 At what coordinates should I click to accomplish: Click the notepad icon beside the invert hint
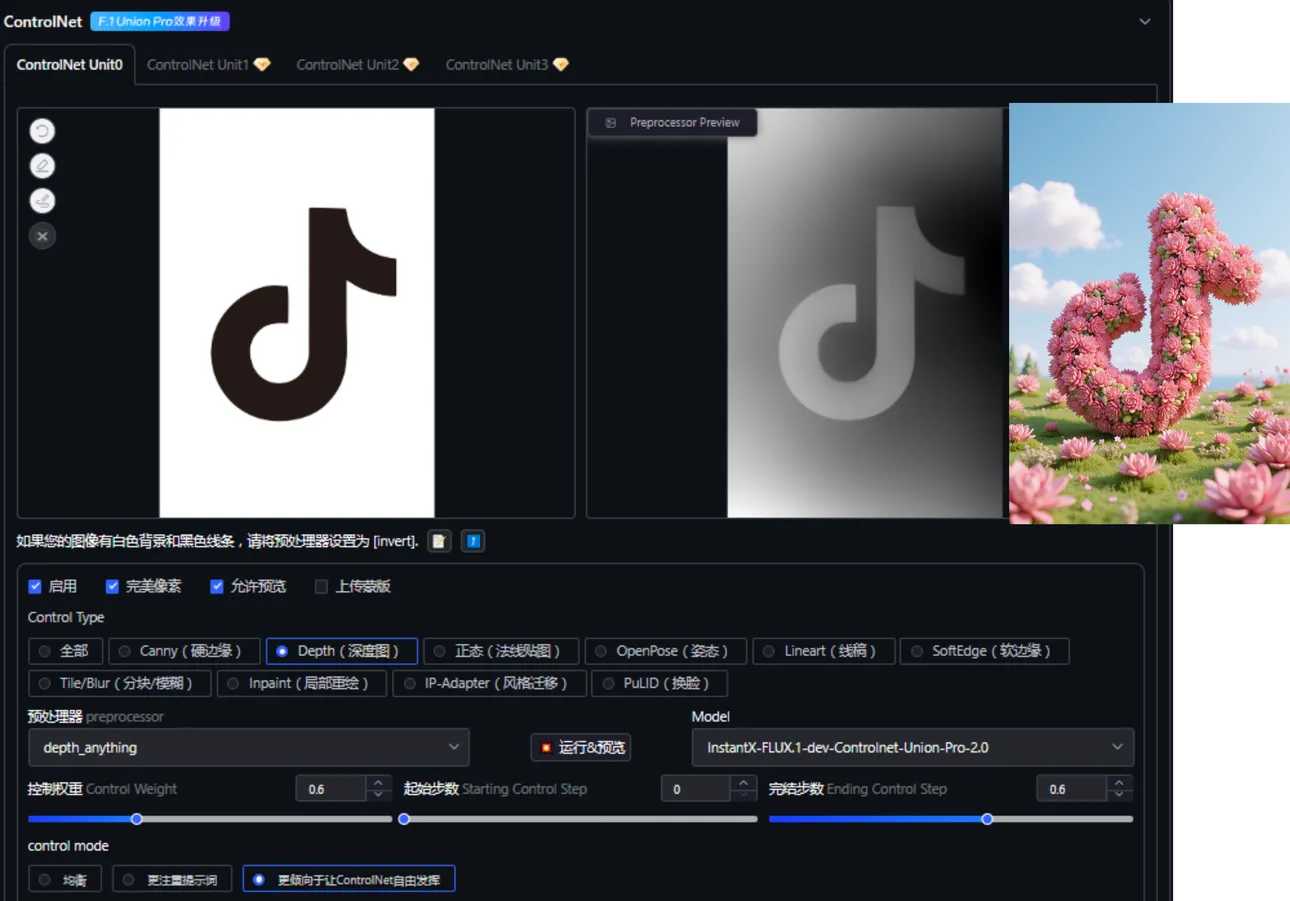(x=439, y=541)
